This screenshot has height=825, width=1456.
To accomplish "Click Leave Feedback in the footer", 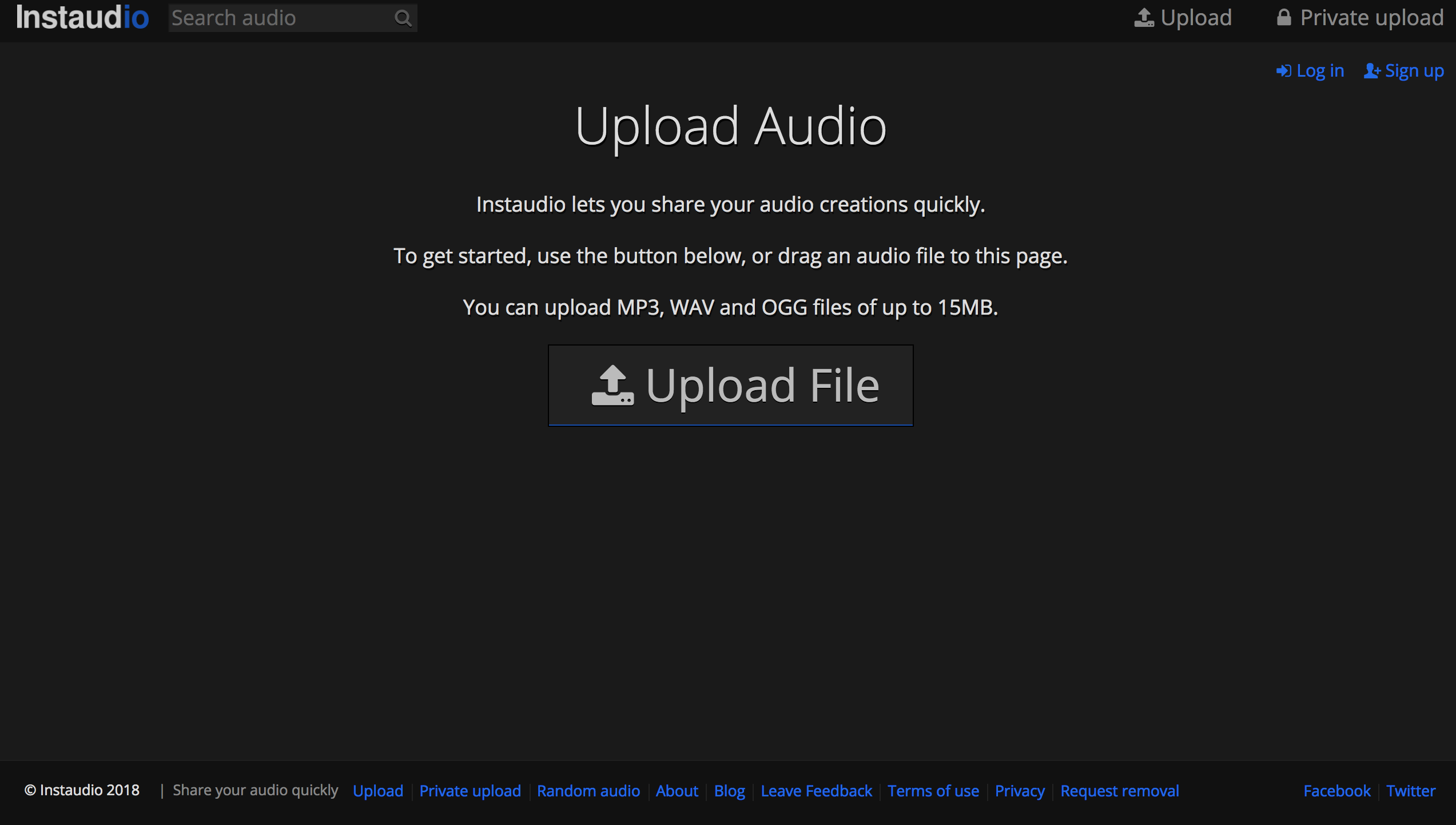I will pyautogui.click(x=816, y=791).
